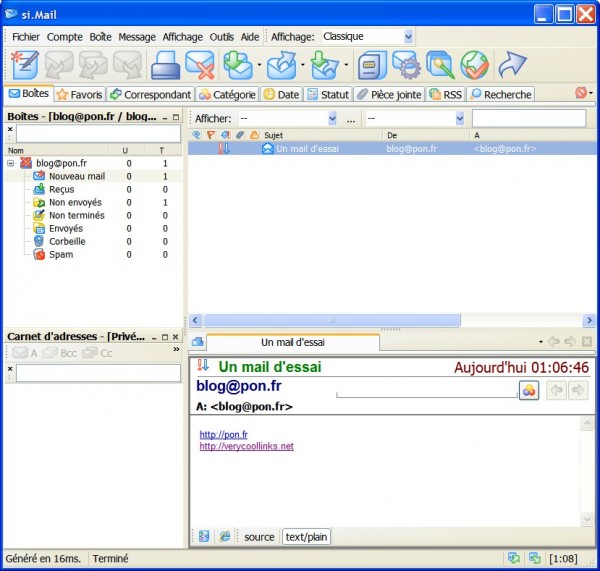The image size is (600, 571).
Task: Switch to the Pièce jointe tab
Action: 389,94
